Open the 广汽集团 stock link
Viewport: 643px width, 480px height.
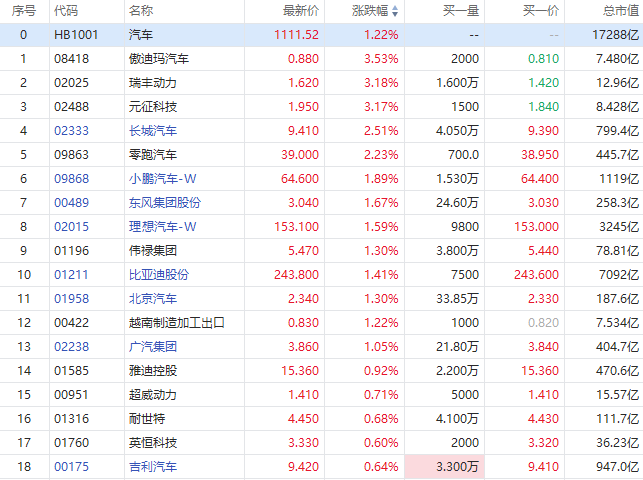[x=153, y=347]
